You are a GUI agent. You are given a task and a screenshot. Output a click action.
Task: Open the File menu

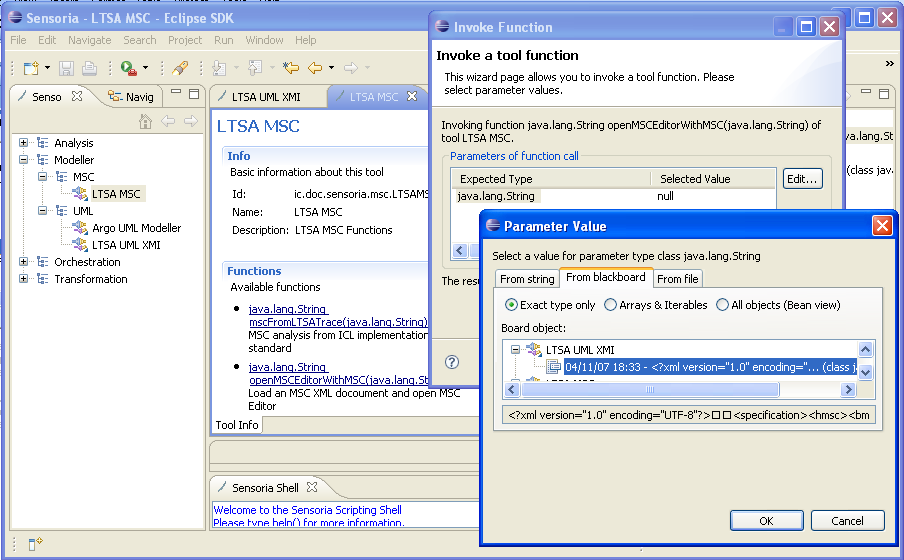[x=18, y=40]
